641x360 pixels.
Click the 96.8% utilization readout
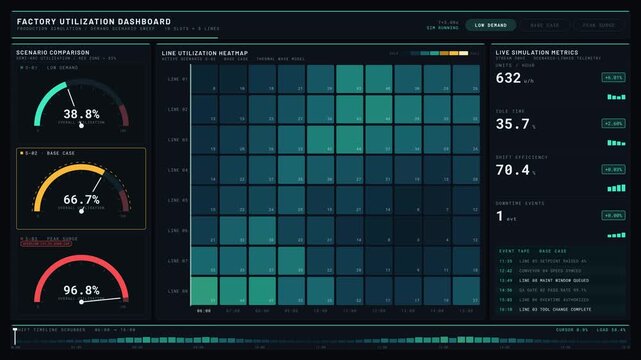click(81, 290)
